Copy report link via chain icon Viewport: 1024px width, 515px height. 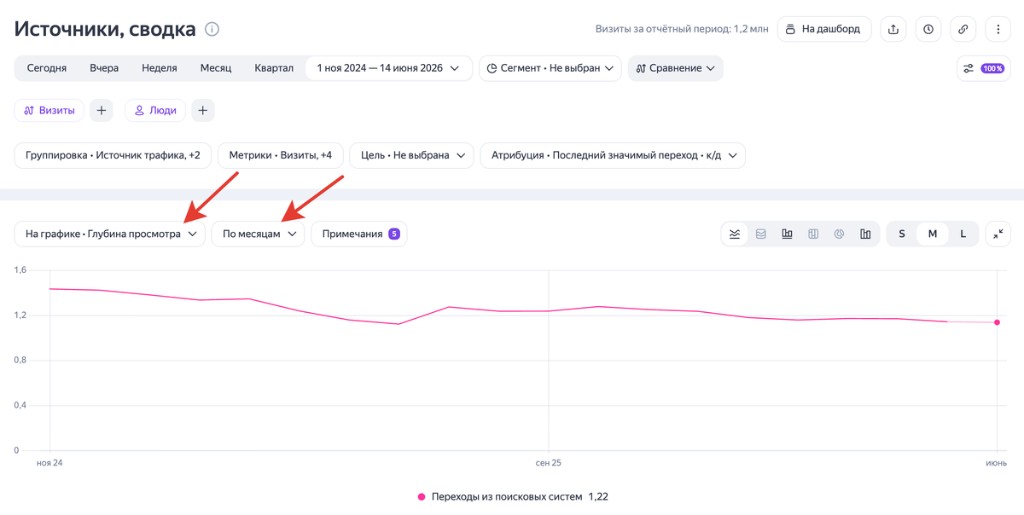pos(963,29)
